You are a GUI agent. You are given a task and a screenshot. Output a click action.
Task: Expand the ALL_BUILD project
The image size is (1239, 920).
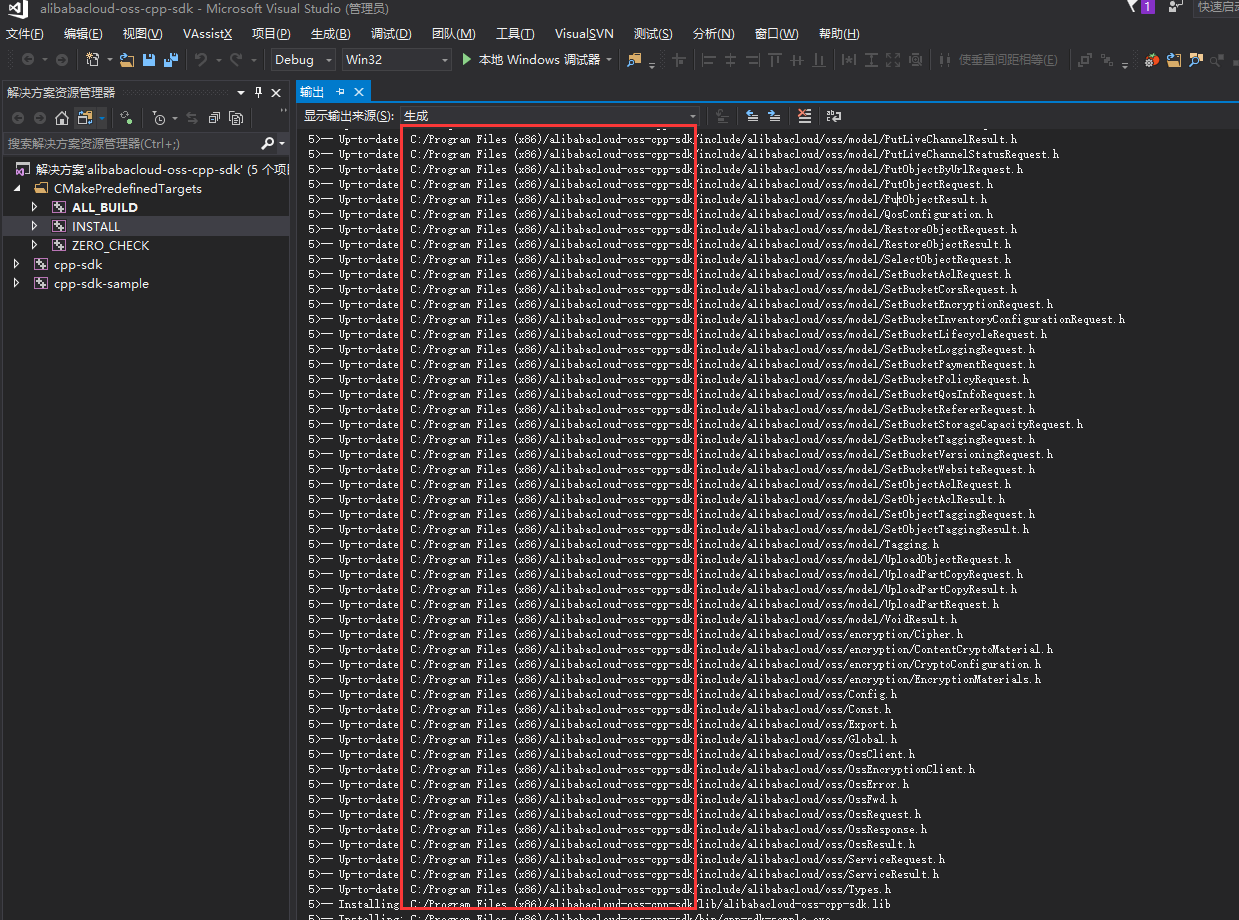click(35, 207)
